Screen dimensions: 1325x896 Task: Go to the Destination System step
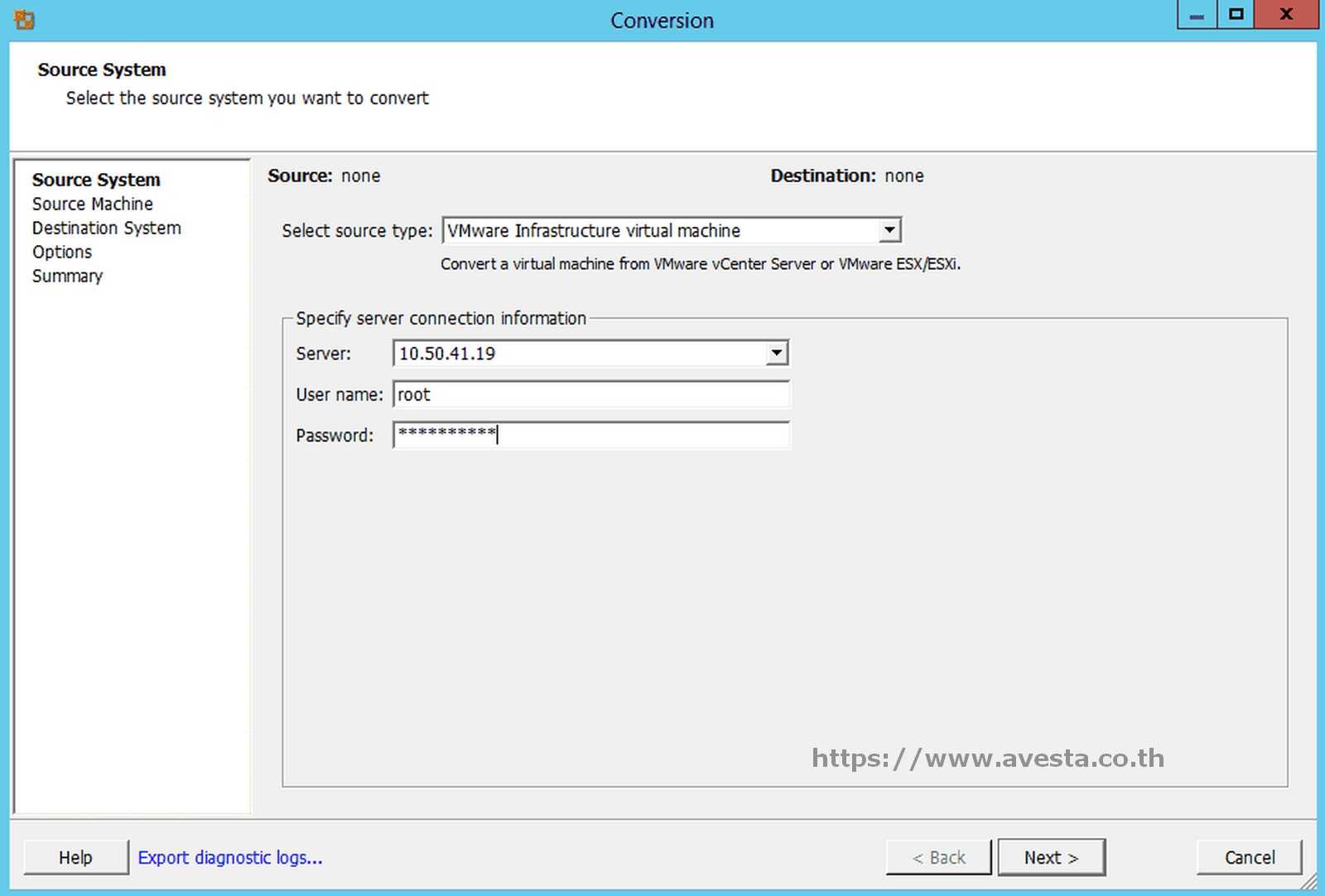tap(106, 228)
